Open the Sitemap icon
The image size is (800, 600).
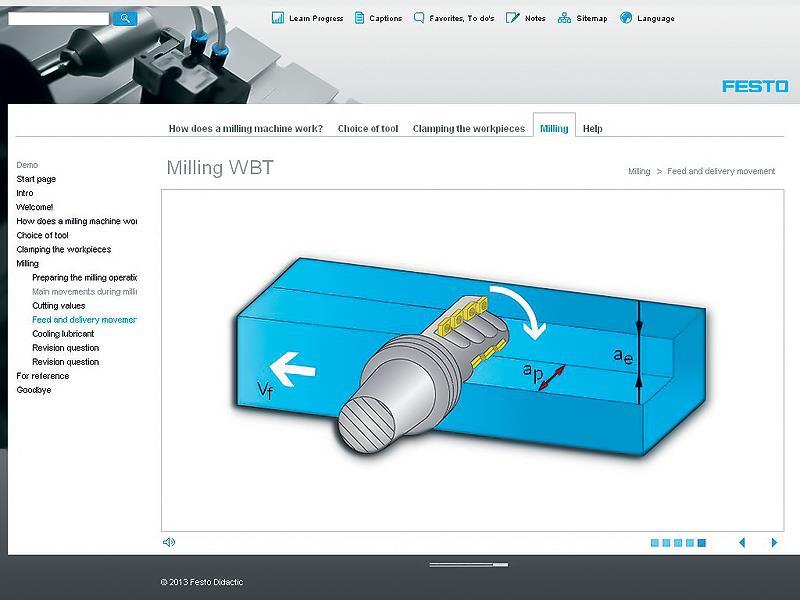tap(564, 18)
